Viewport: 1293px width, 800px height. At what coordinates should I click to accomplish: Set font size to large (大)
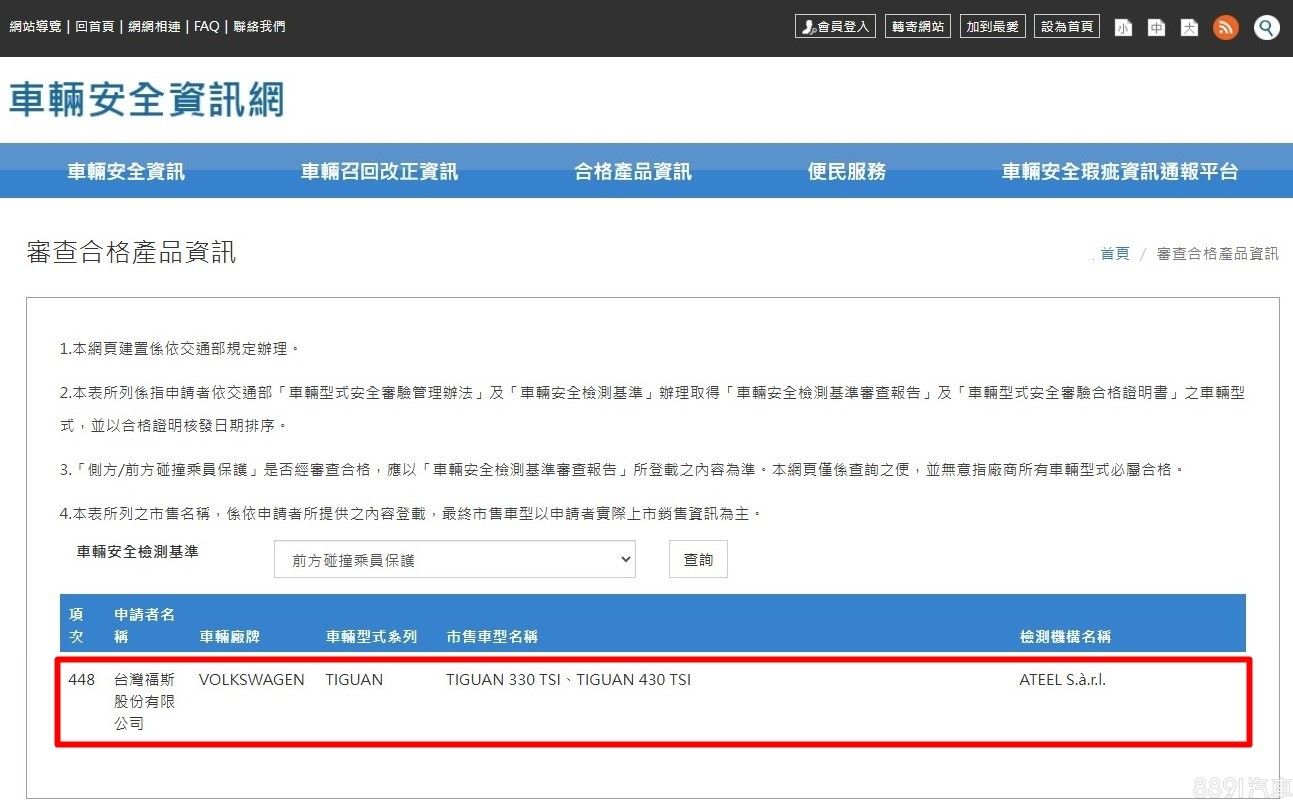pos(1189,27)
